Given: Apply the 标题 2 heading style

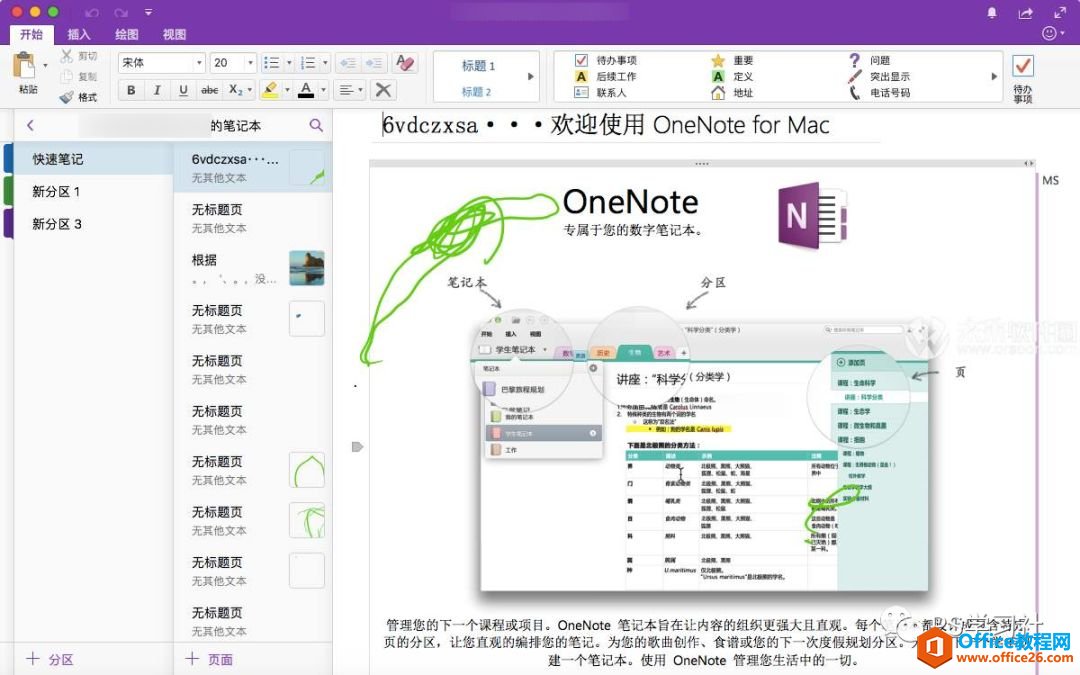Looking at the screenshot, I should click(476, 92).
